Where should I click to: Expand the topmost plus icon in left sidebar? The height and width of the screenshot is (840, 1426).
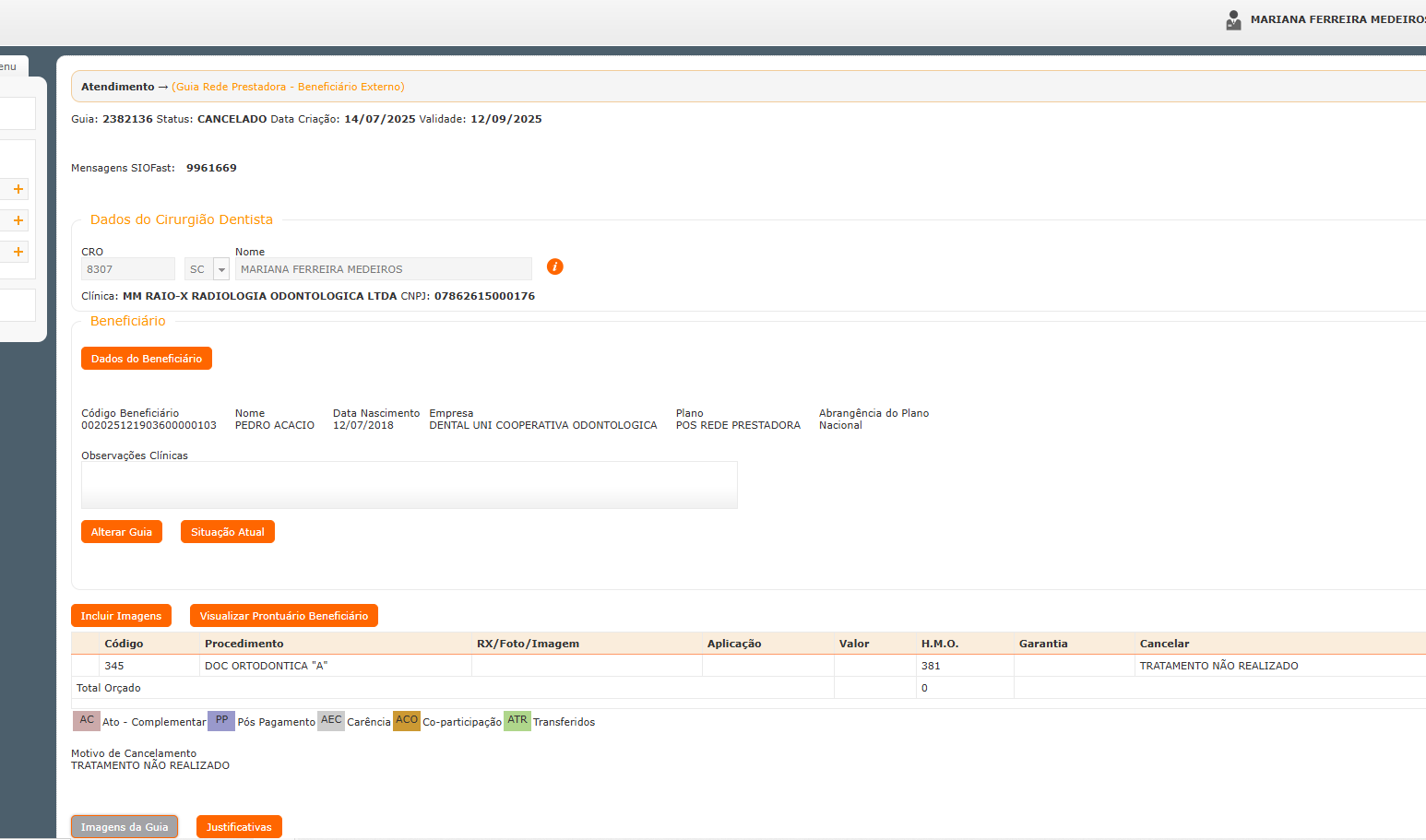tap(18, 189)
